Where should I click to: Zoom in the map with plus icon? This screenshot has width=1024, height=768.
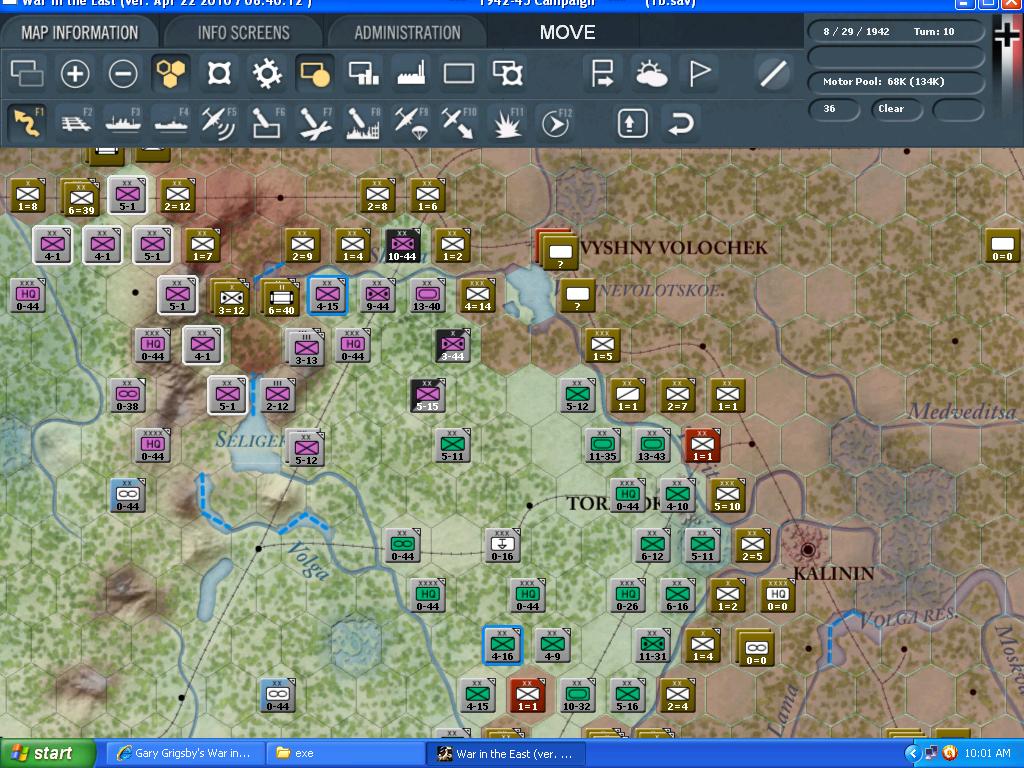point(75,73)
